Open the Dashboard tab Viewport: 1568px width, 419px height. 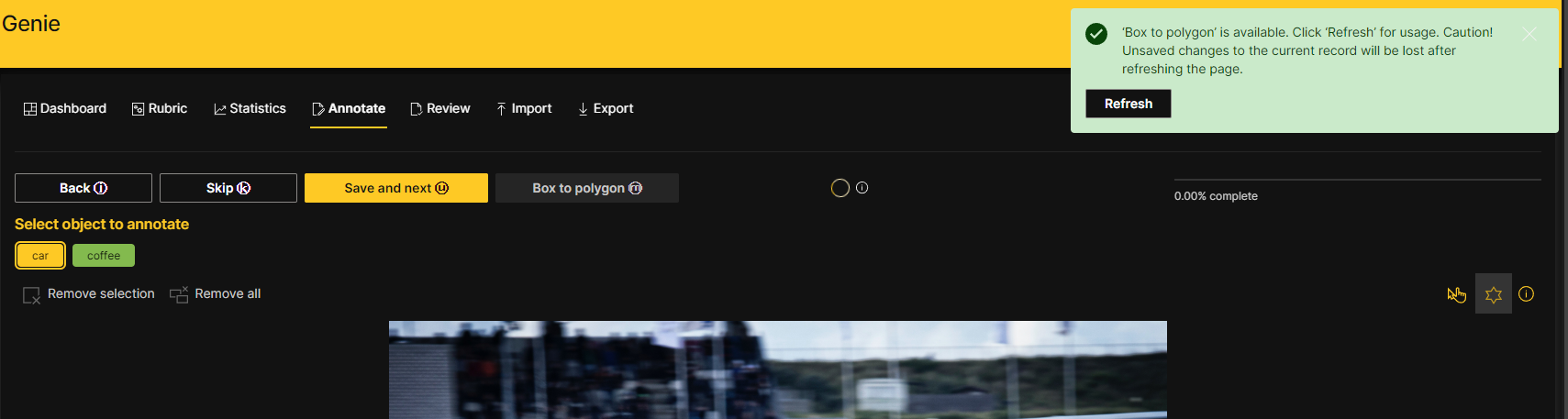(65, 108)
